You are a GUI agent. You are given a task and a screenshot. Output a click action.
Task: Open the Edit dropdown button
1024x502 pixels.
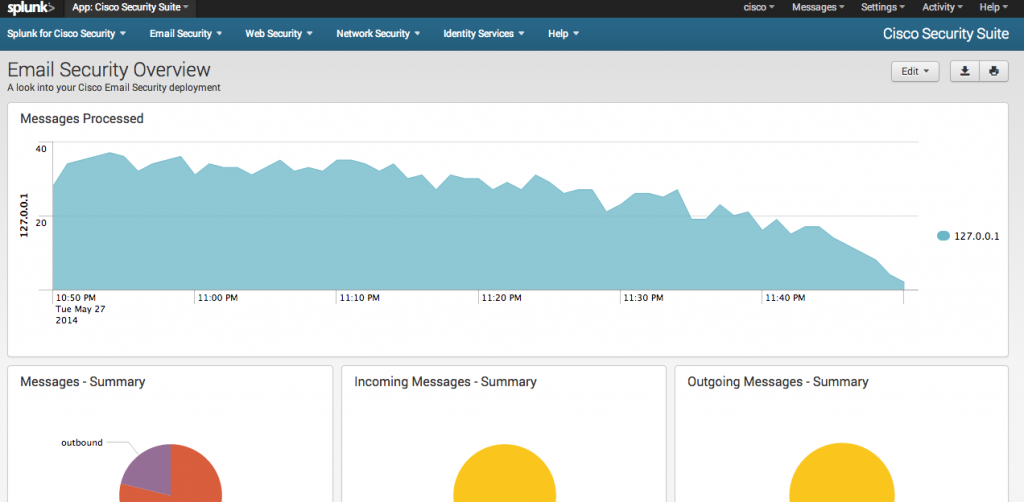(915, 71)
